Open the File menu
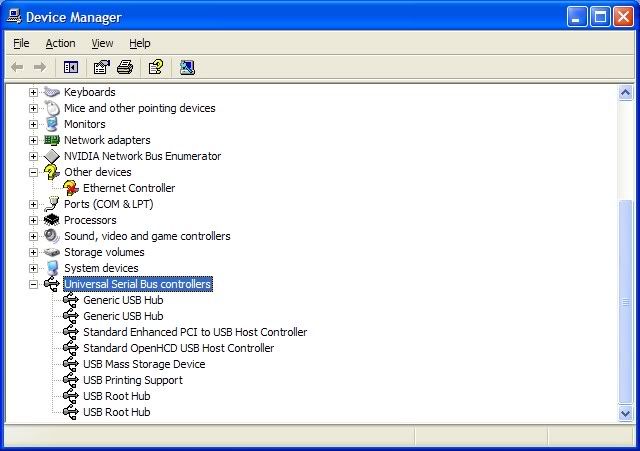 pos(21,43)
